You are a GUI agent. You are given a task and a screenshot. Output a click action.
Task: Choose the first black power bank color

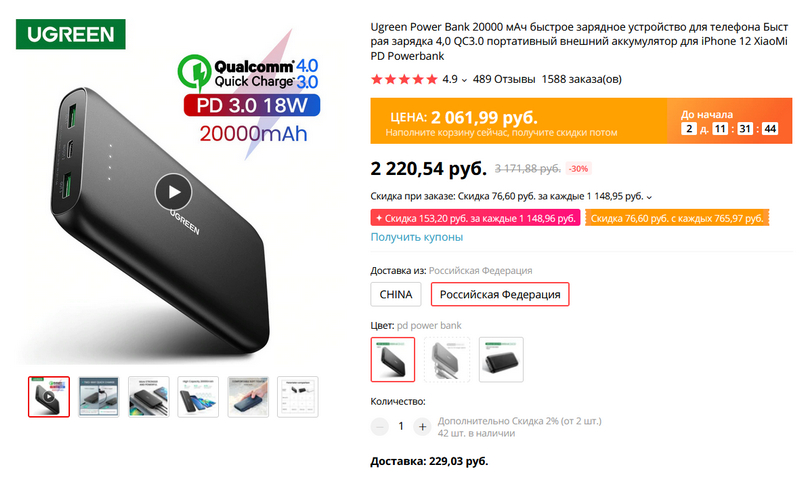point(393,360)
